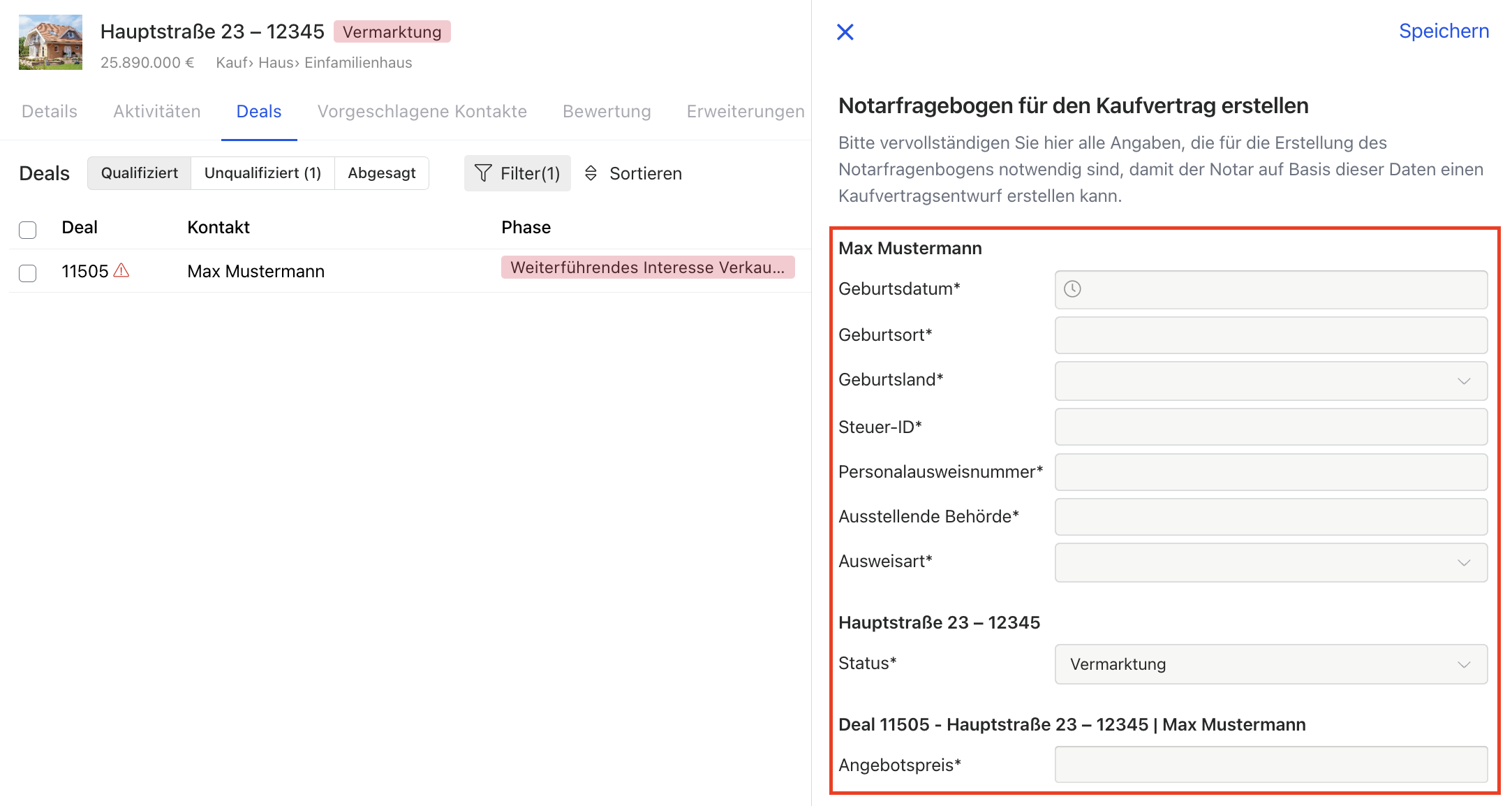Click the Weiterführendes Interesse phase badge
Image resolution: width=1512 pixels, height=806 pixels.
click(x=648, y=268)
